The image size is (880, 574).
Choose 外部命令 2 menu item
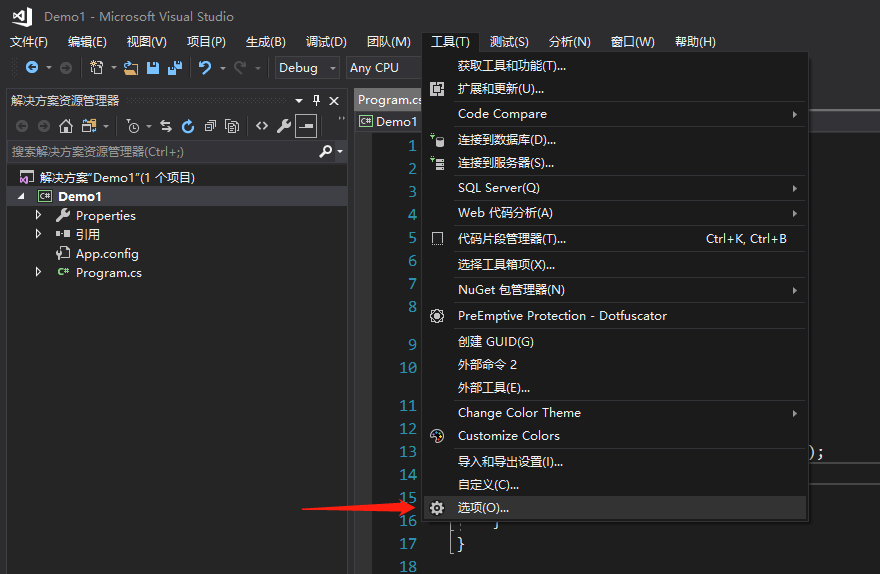(x=615, y=365)
